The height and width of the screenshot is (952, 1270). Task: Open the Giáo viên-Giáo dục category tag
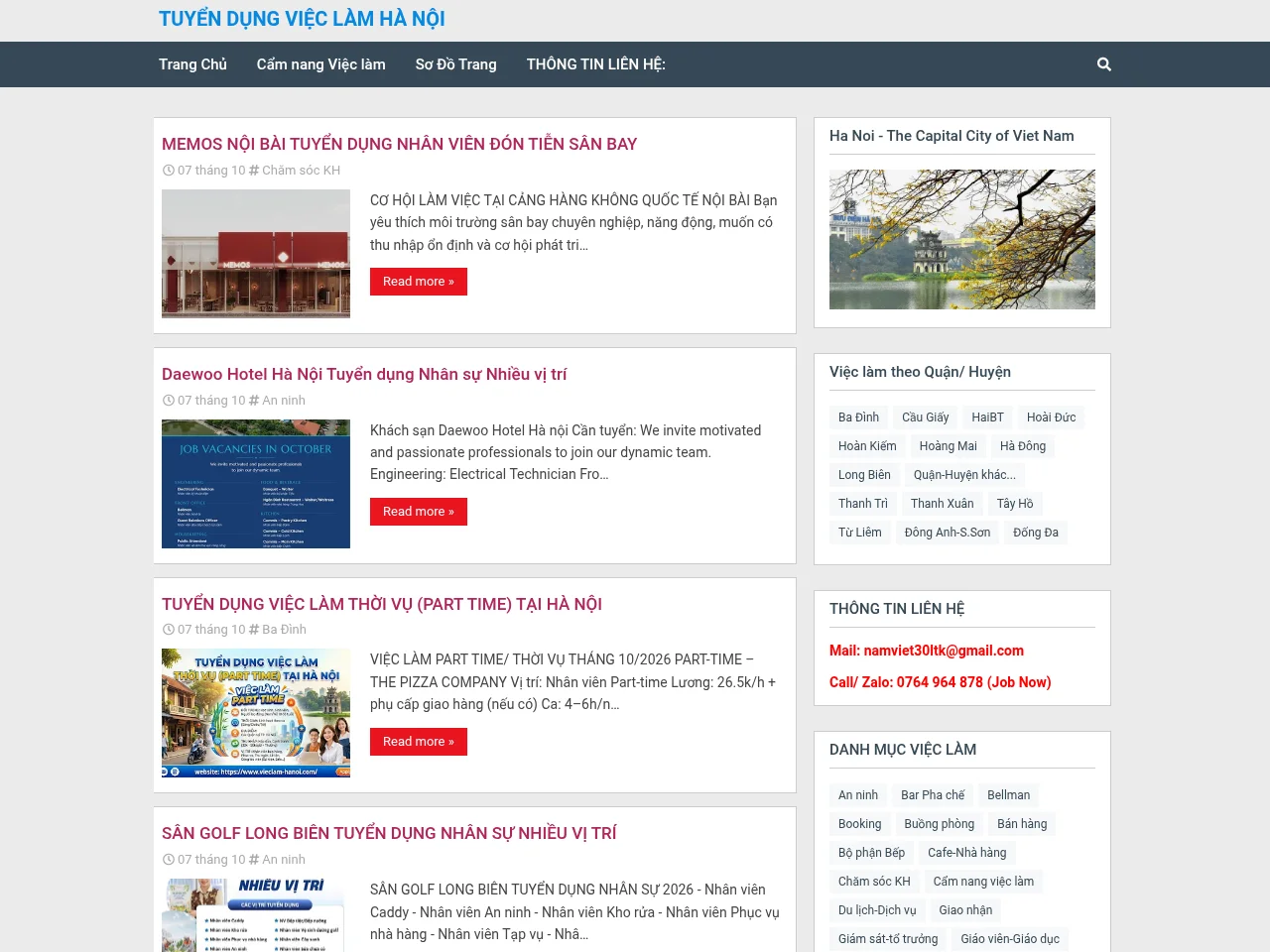[x=1010, y=939]
